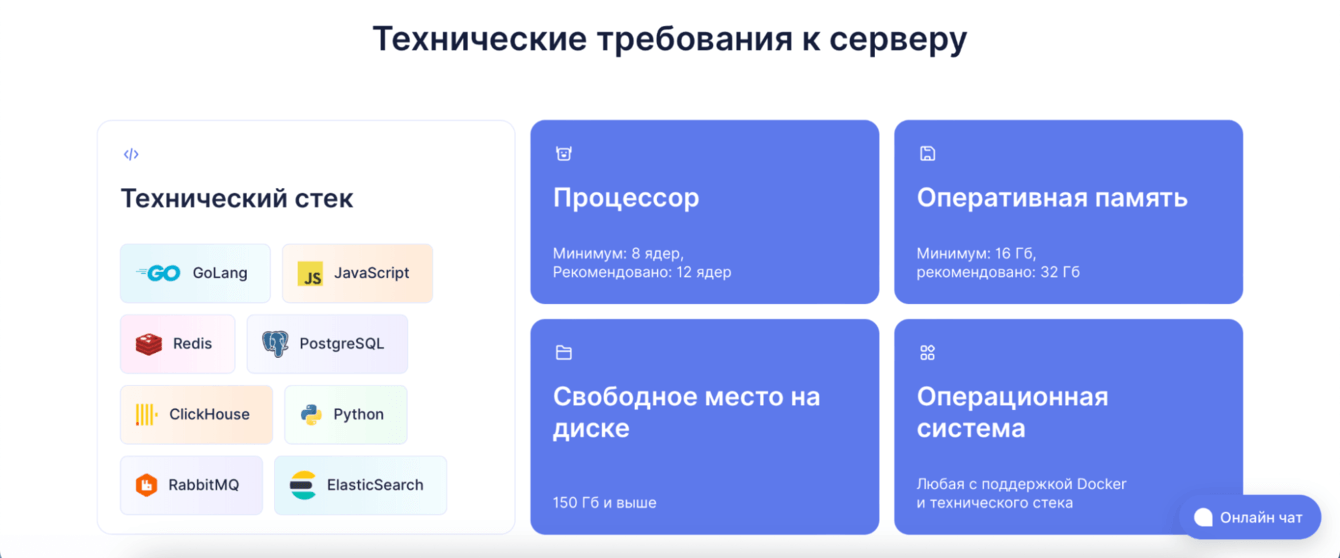Click the text Минимум: 8 ядер

click(x=619, y=254)
